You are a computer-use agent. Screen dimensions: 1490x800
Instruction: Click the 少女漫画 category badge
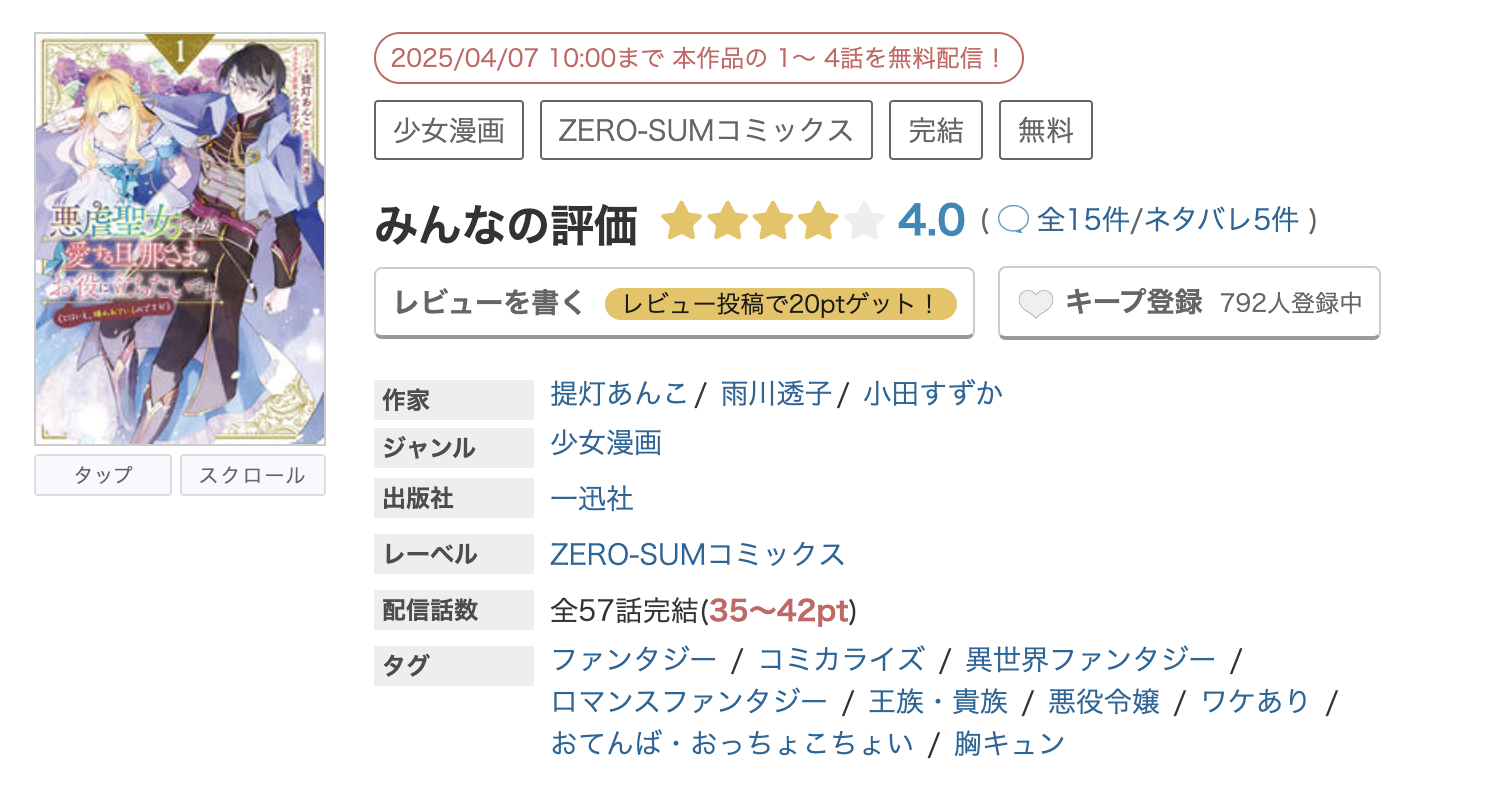point(449,129)
